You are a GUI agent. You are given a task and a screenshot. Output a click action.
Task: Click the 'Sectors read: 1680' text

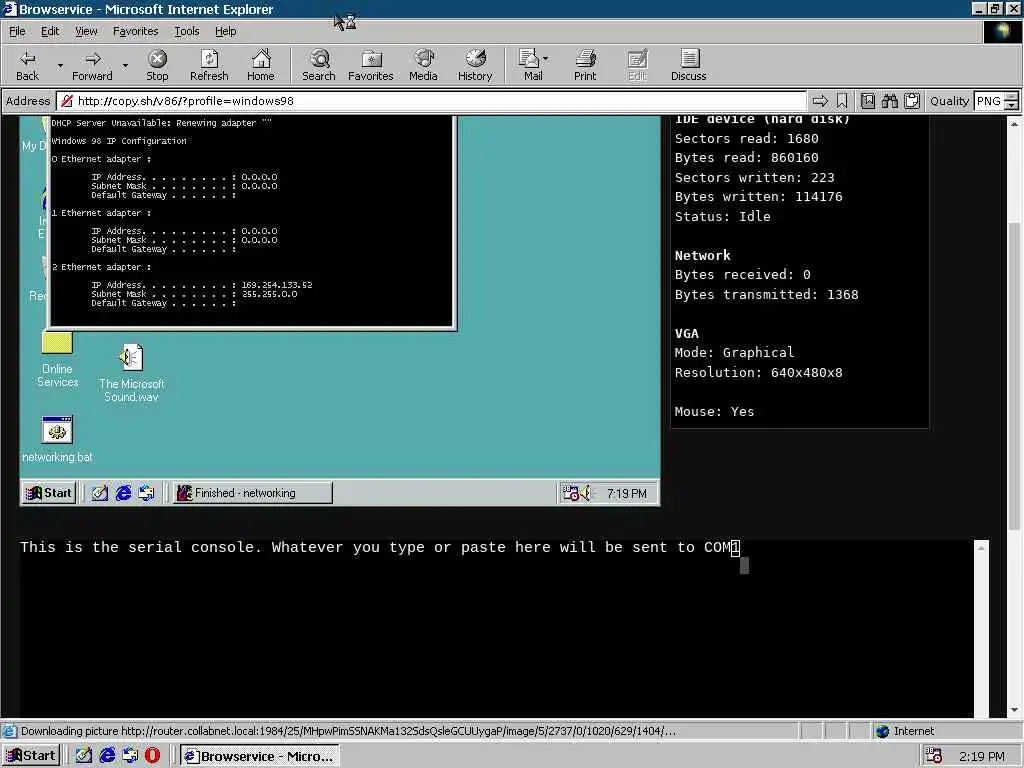(746, 138)
